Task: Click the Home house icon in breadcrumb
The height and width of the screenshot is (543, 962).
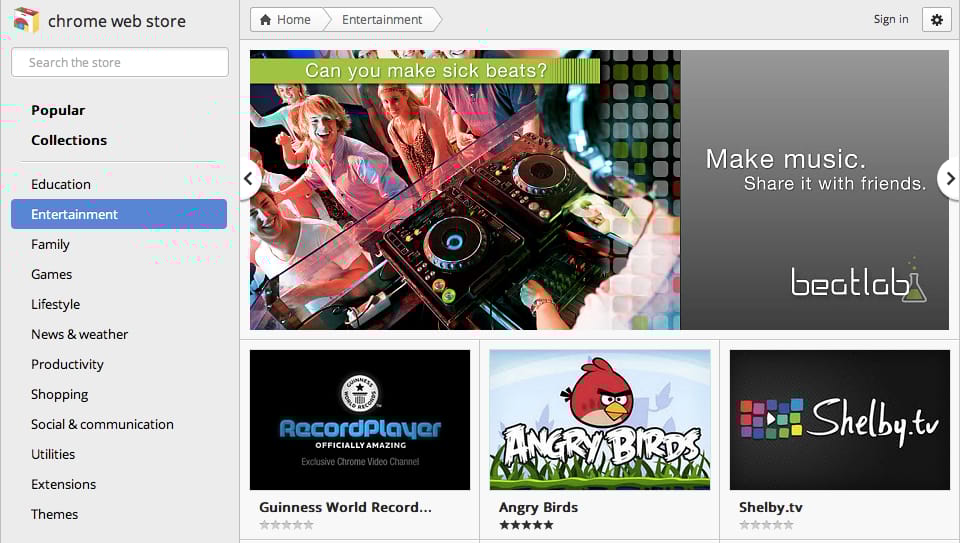Action: [265, 20]
